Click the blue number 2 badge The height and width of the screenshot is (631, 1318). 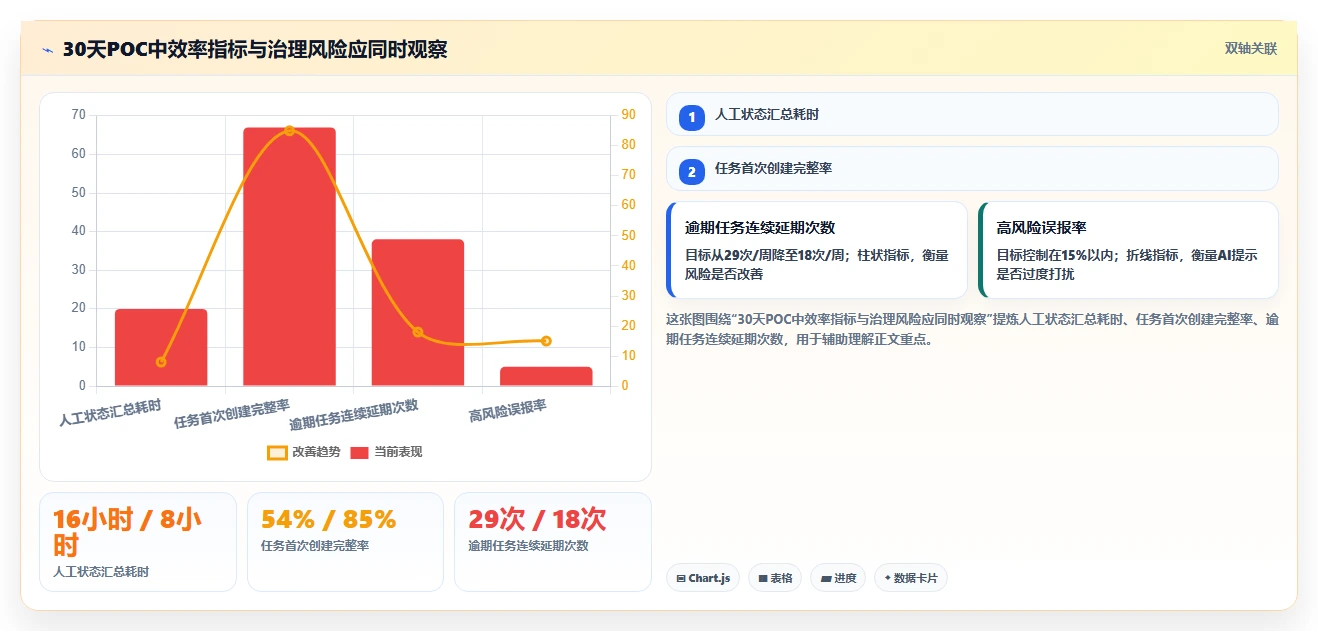pos(691,172)
